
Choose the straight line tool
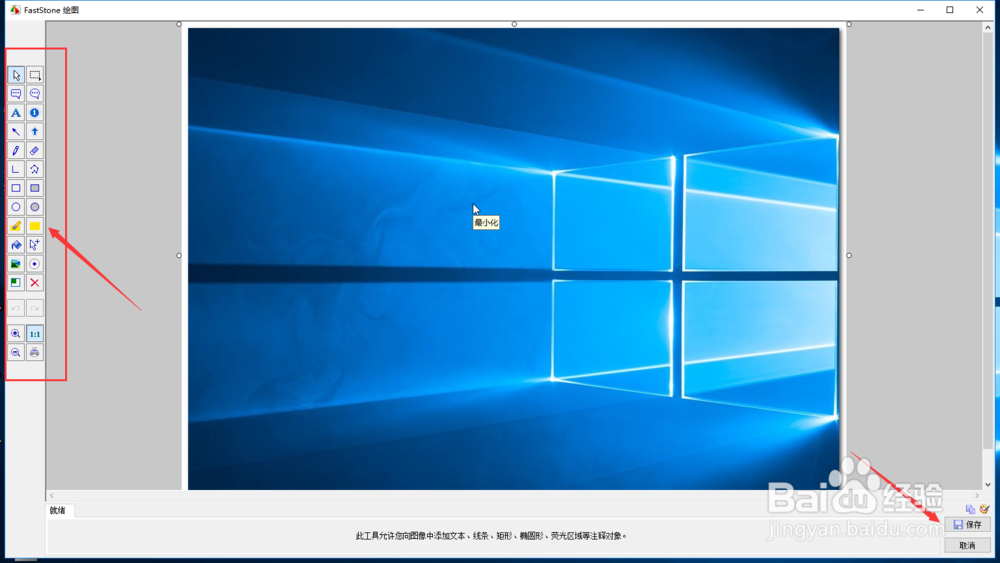point(16,169)
